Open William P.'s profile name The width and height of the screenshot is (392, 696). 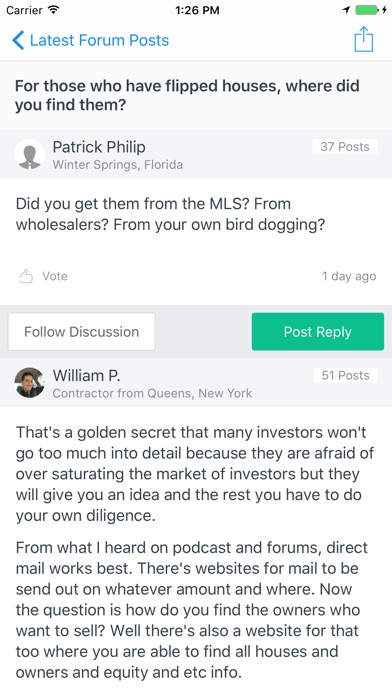point(86,376)
